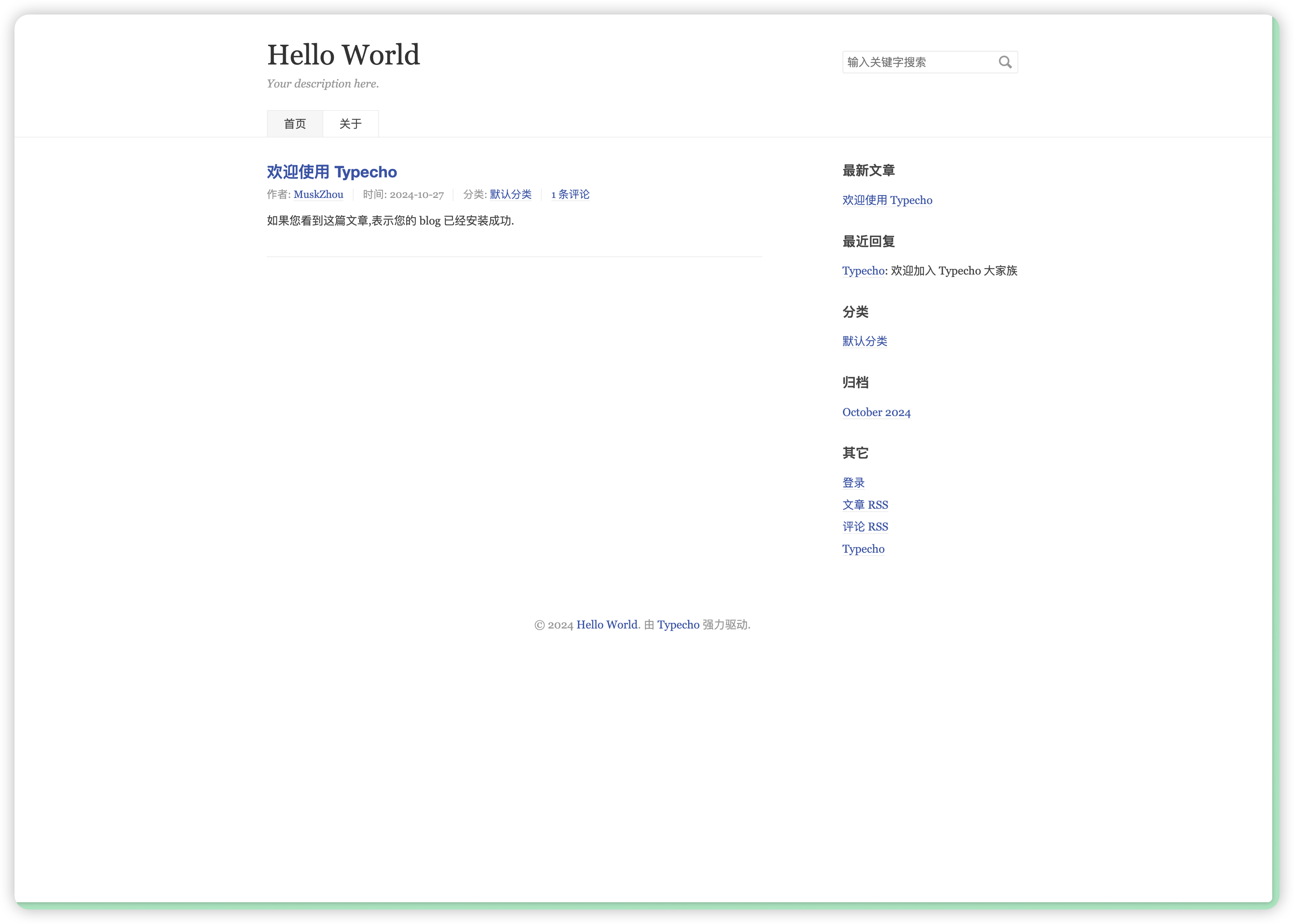Click the 登录 login link

click(853, 483)
